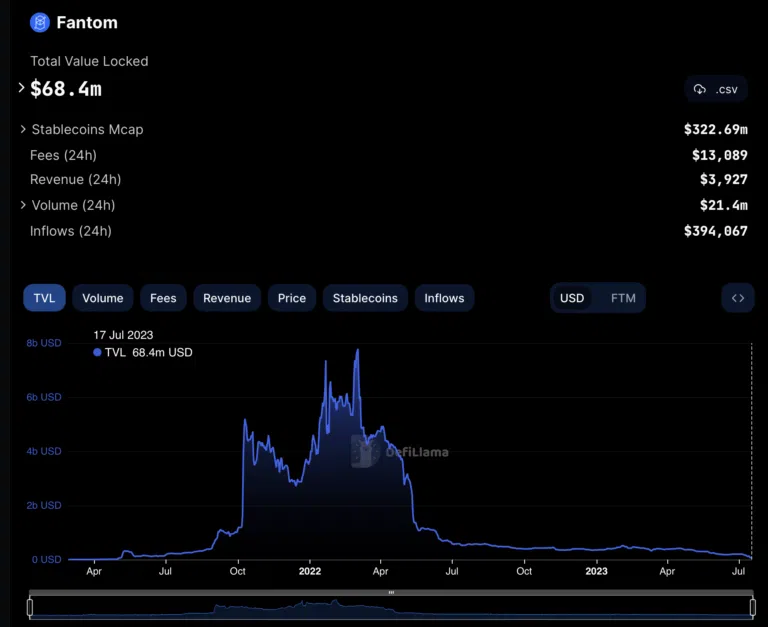Screen dimensions: 768x627
Task: Toggle the TVL chart metric
Action: [44, 298]
